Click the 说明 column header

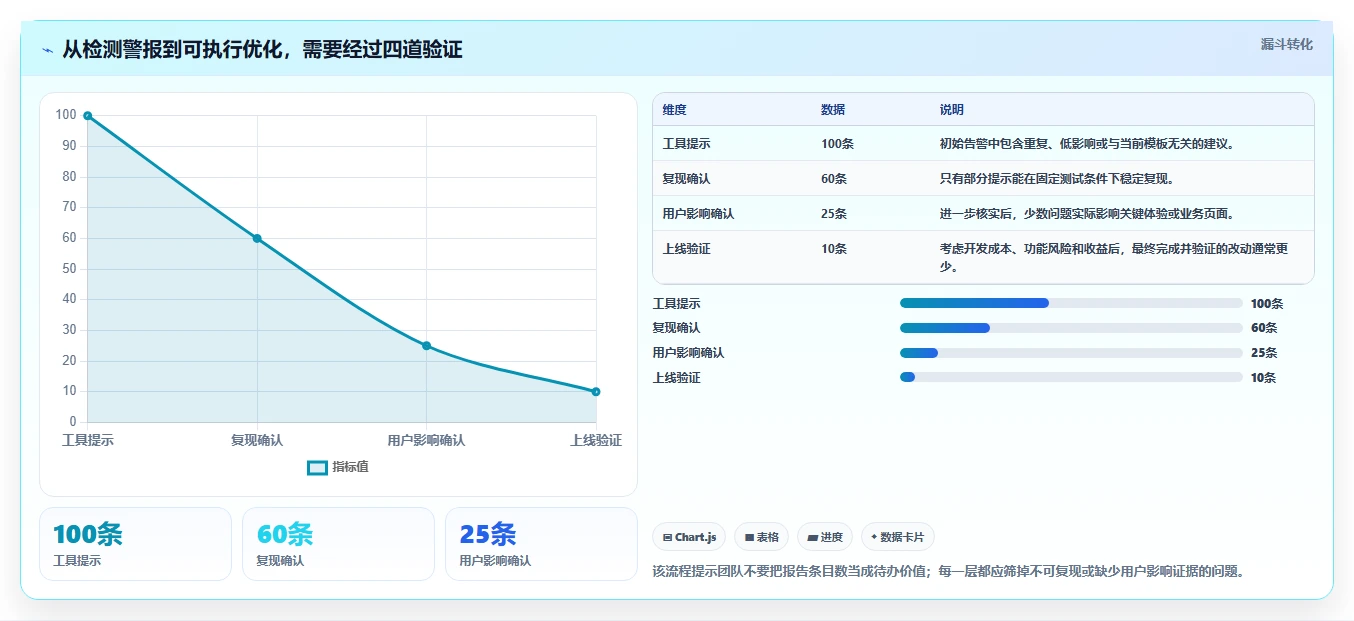[x=952, y=110]
